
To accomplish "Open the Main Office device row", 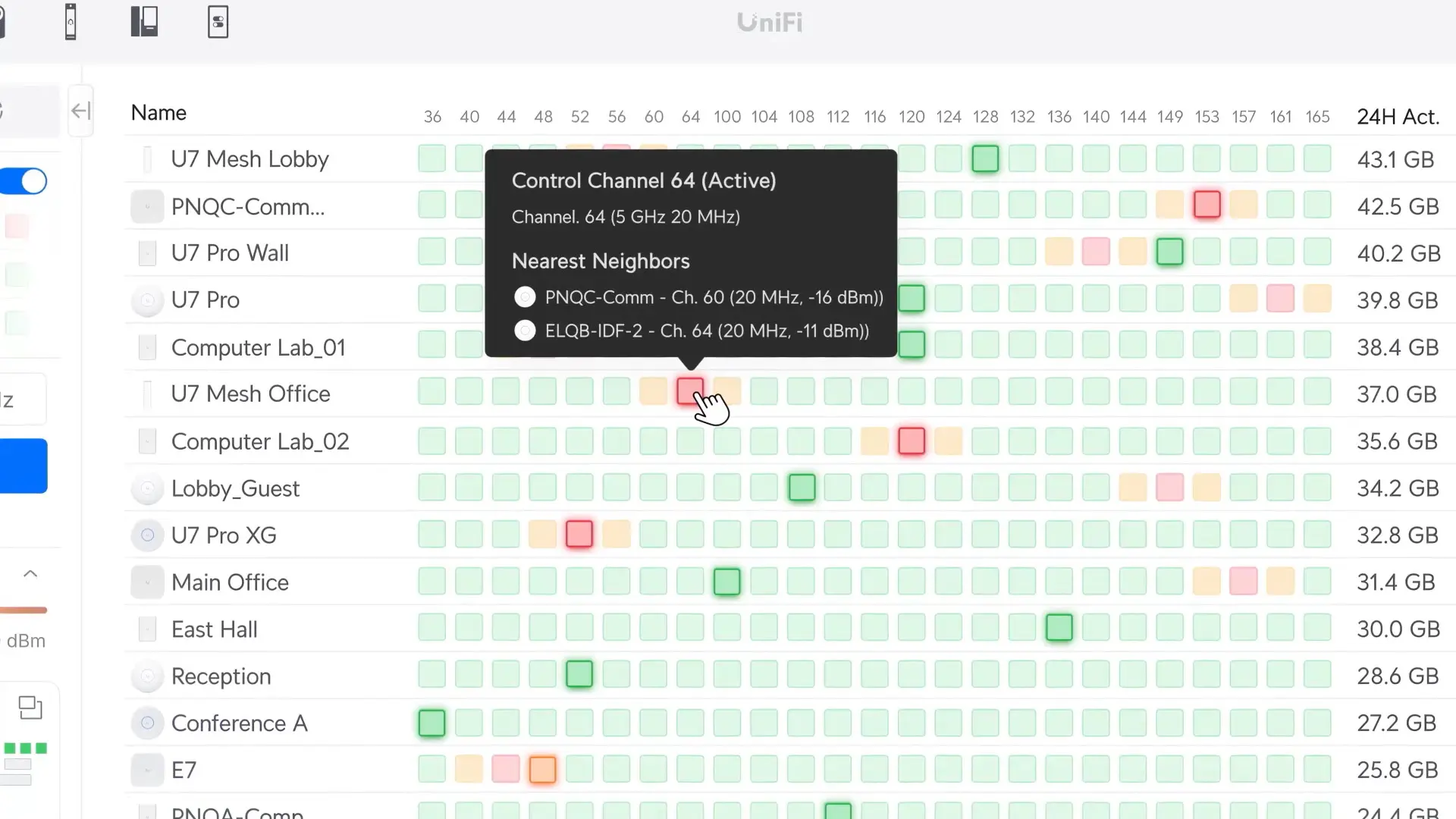I will [230, 582].
